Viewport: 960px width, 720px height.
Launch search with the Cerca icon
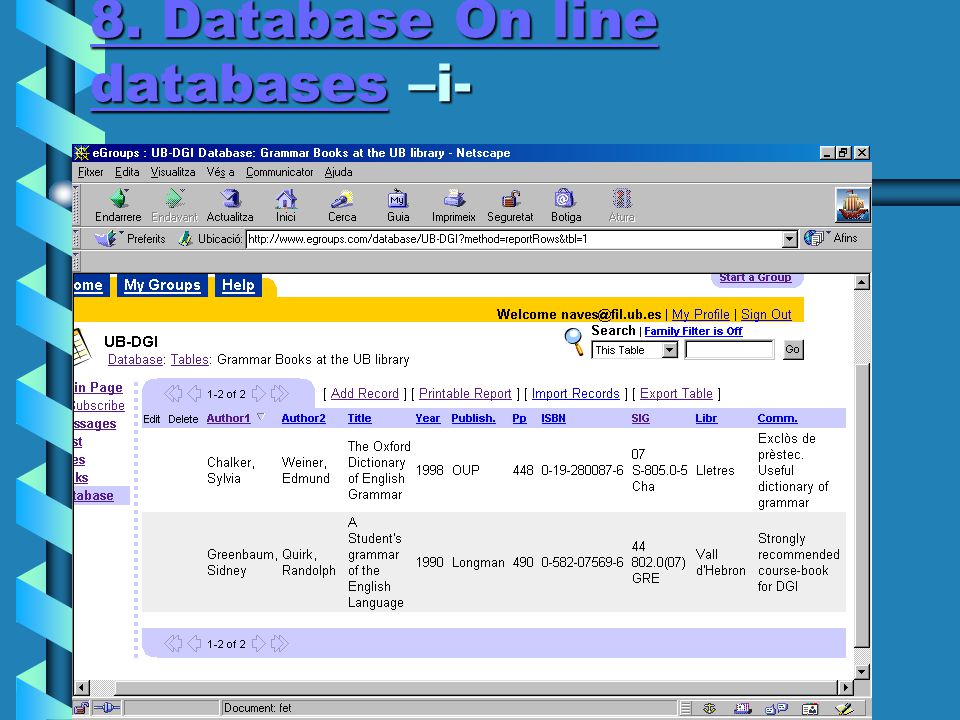pos(342,199)
